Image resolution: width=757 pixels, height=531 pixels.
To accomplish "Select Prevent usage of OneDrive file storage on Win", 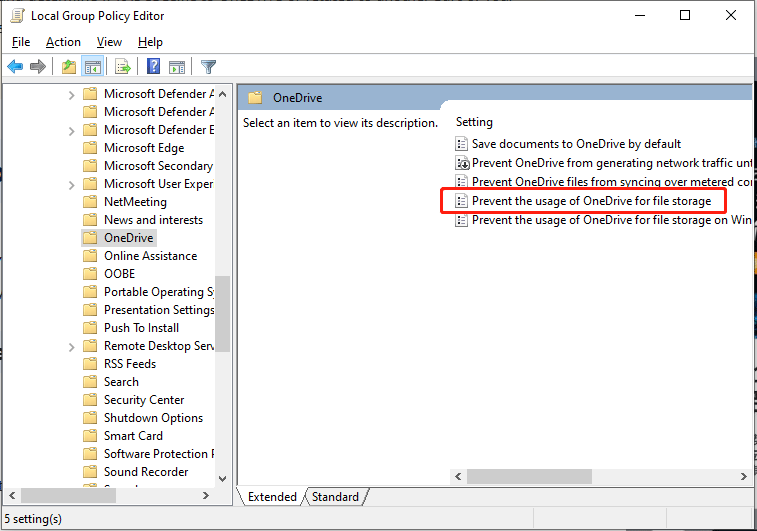I will point(612,220).
